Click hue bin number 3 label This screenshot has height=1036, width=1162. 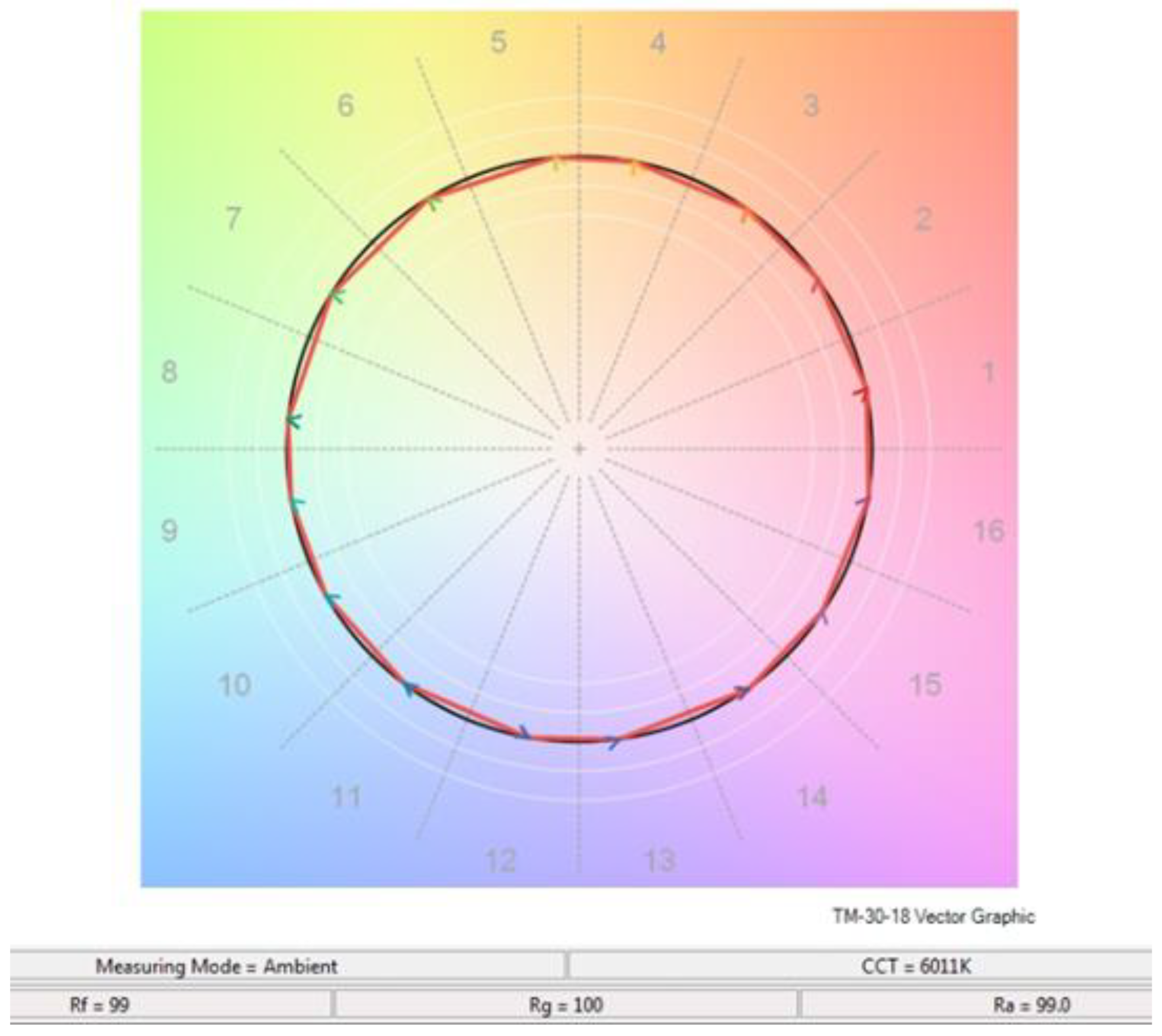click(811, 106)
